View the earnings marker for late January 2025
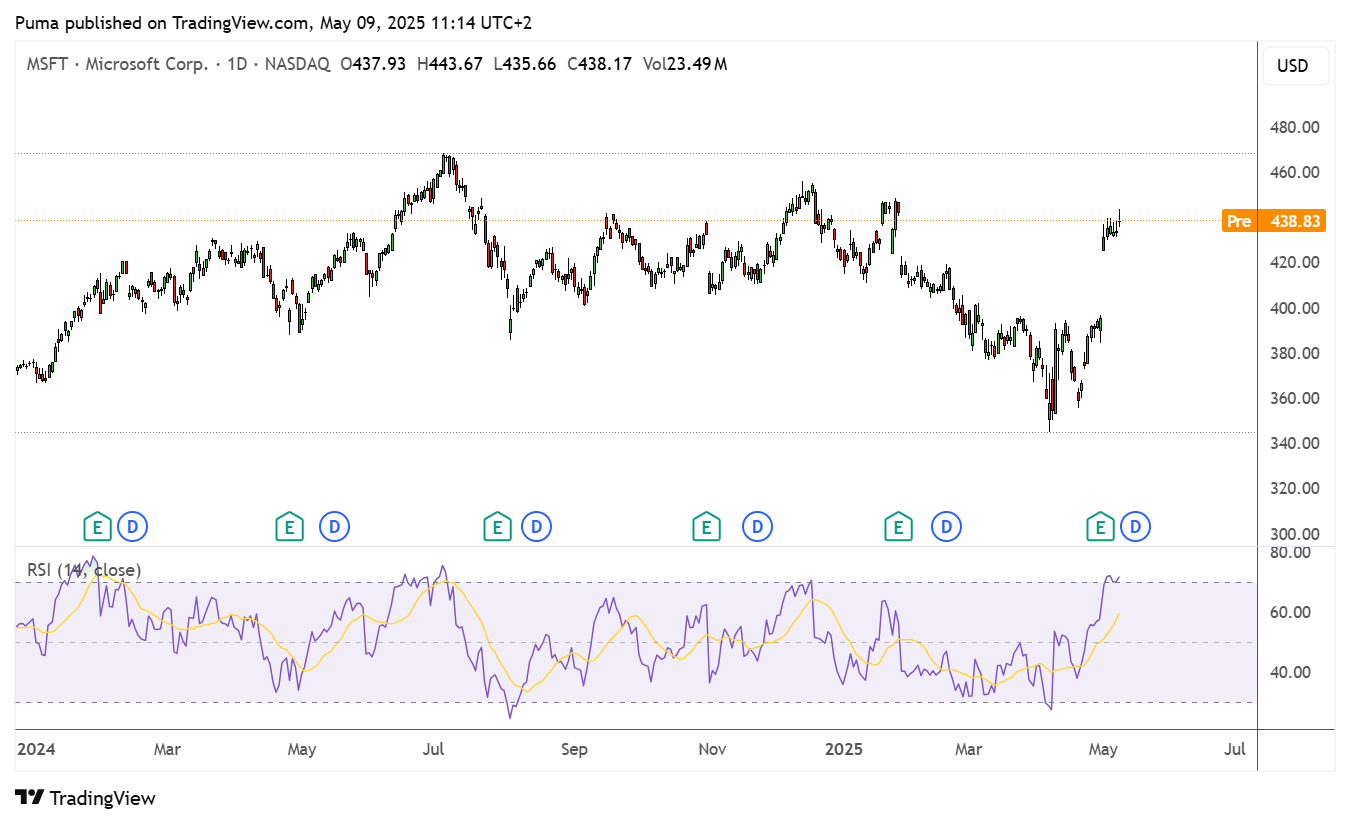 coord(898,525)
